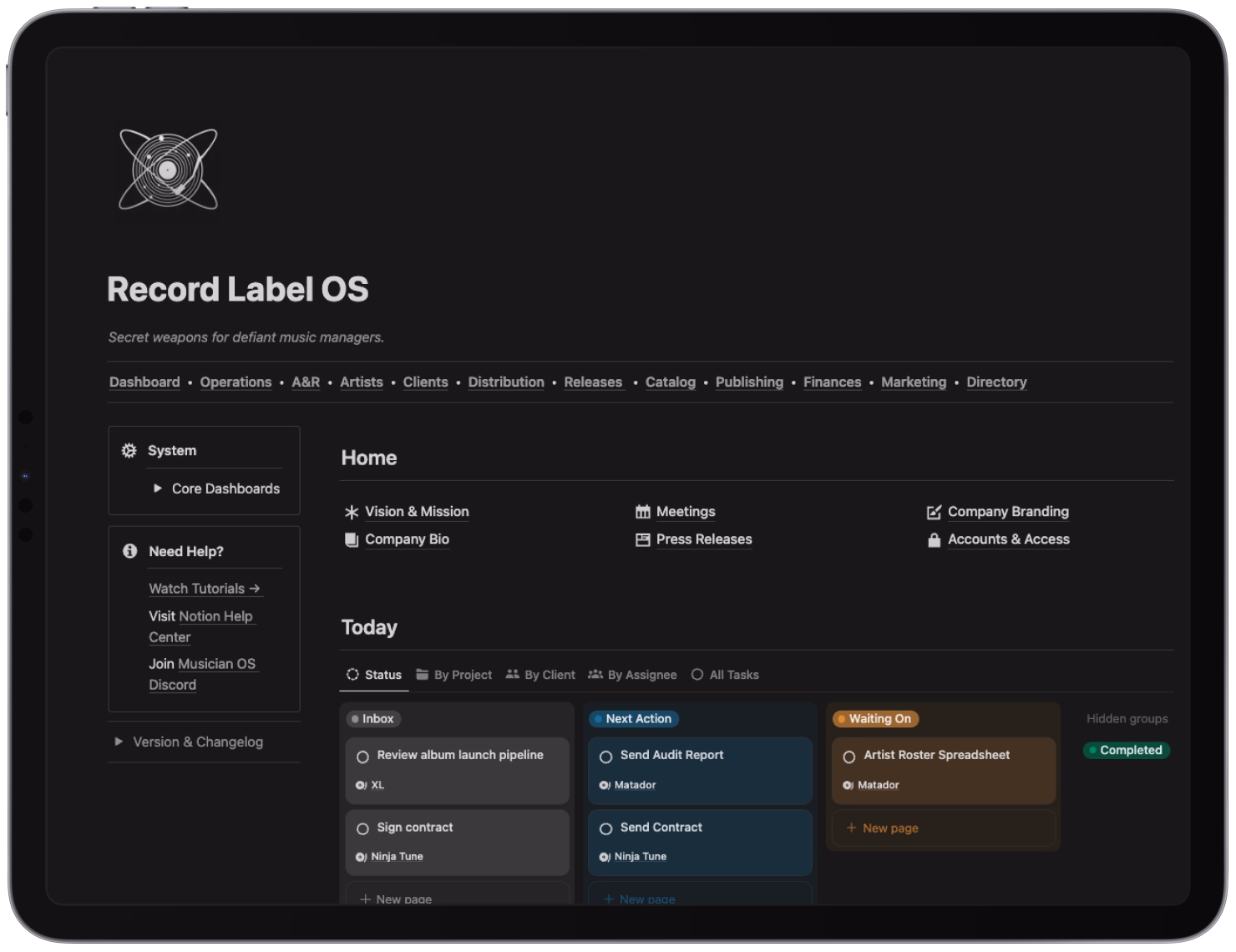Click the 'Secret weapons for defiant music managers' tagline
This screenshot has width=1236, height=952.
246,337
